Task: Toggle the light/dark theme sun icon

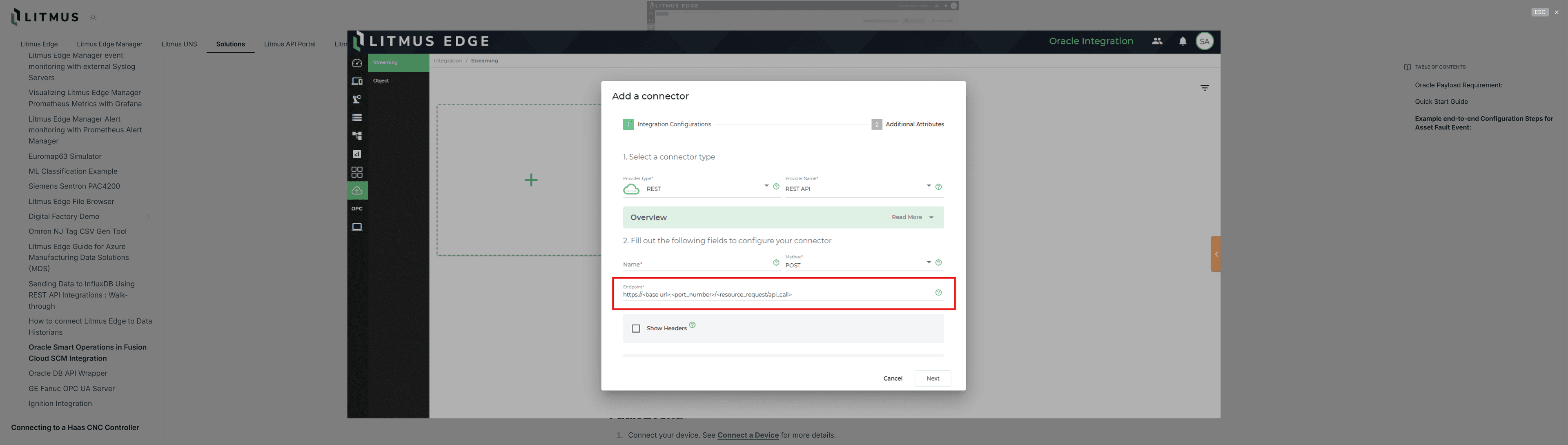Action: [93, 17]
